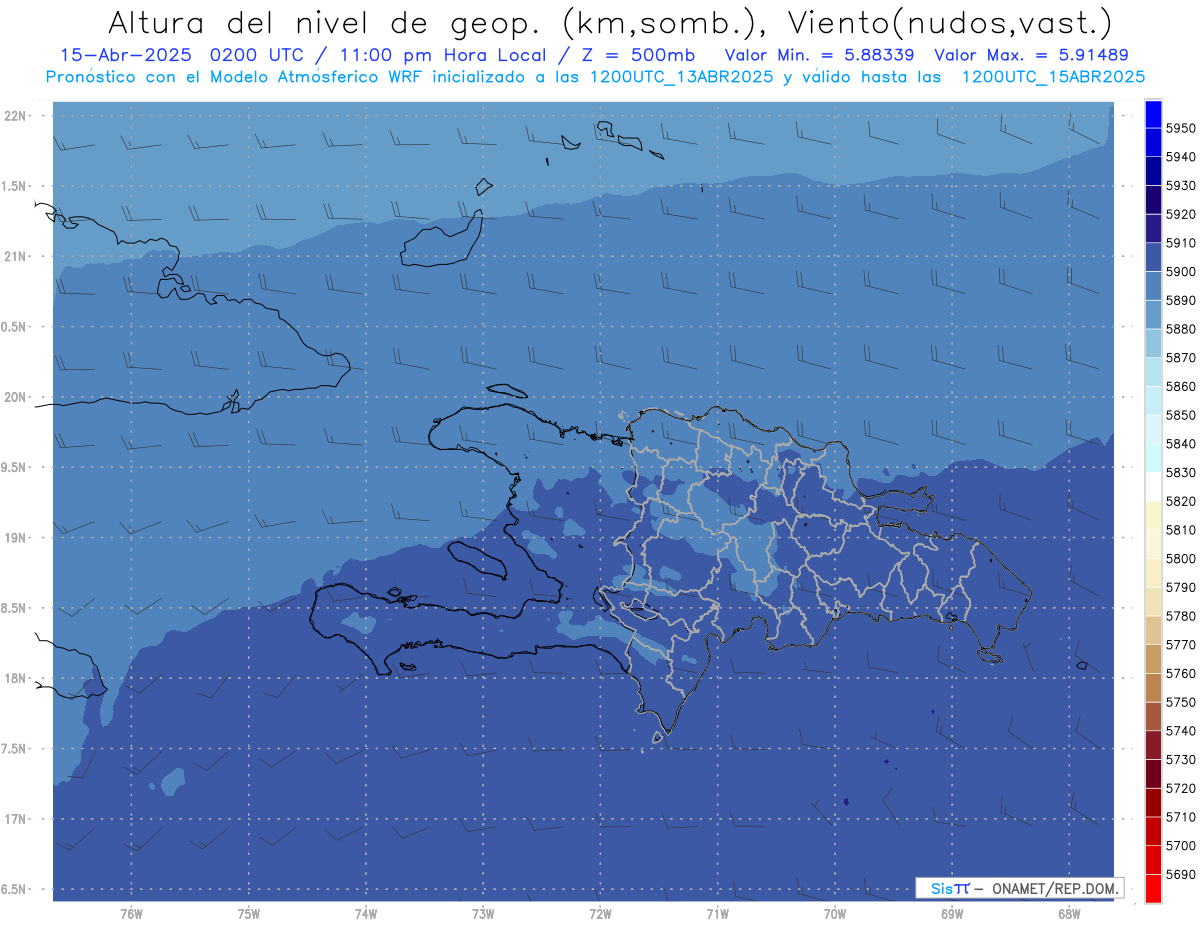Select the 5750 color scale label
The image size is (1200, 927).
pyautogui.click(x=1181, y=702)
